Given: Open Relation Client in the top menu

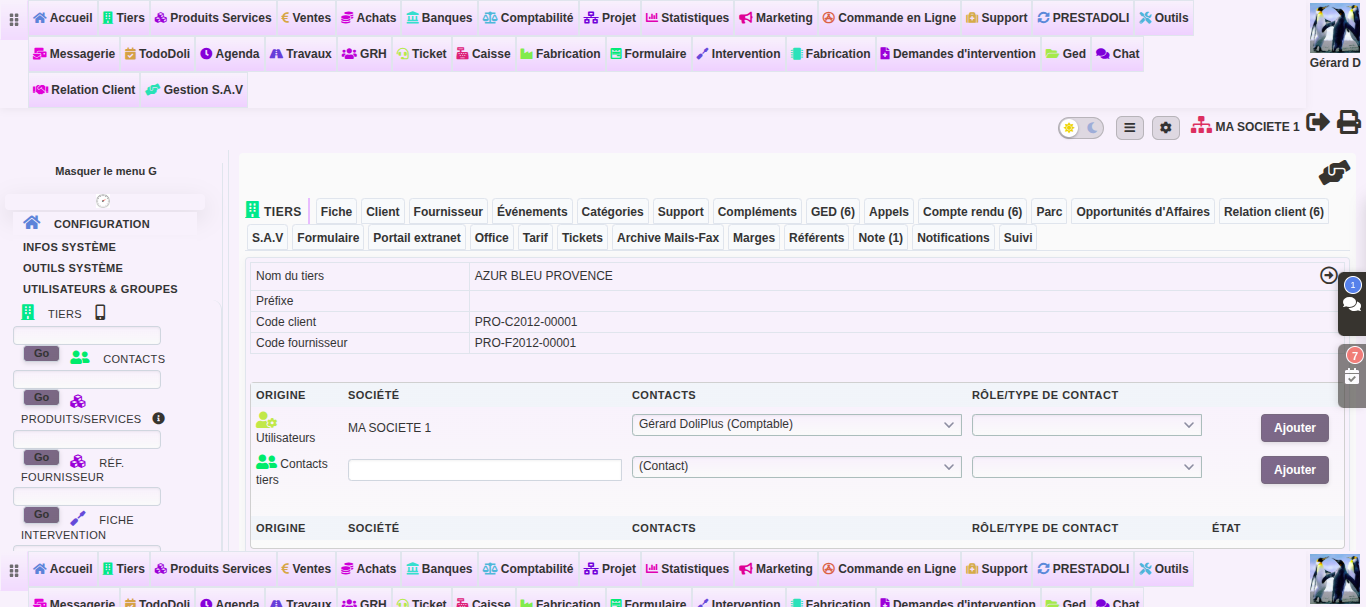Looking at the screenshot, I should coord(84,89).
